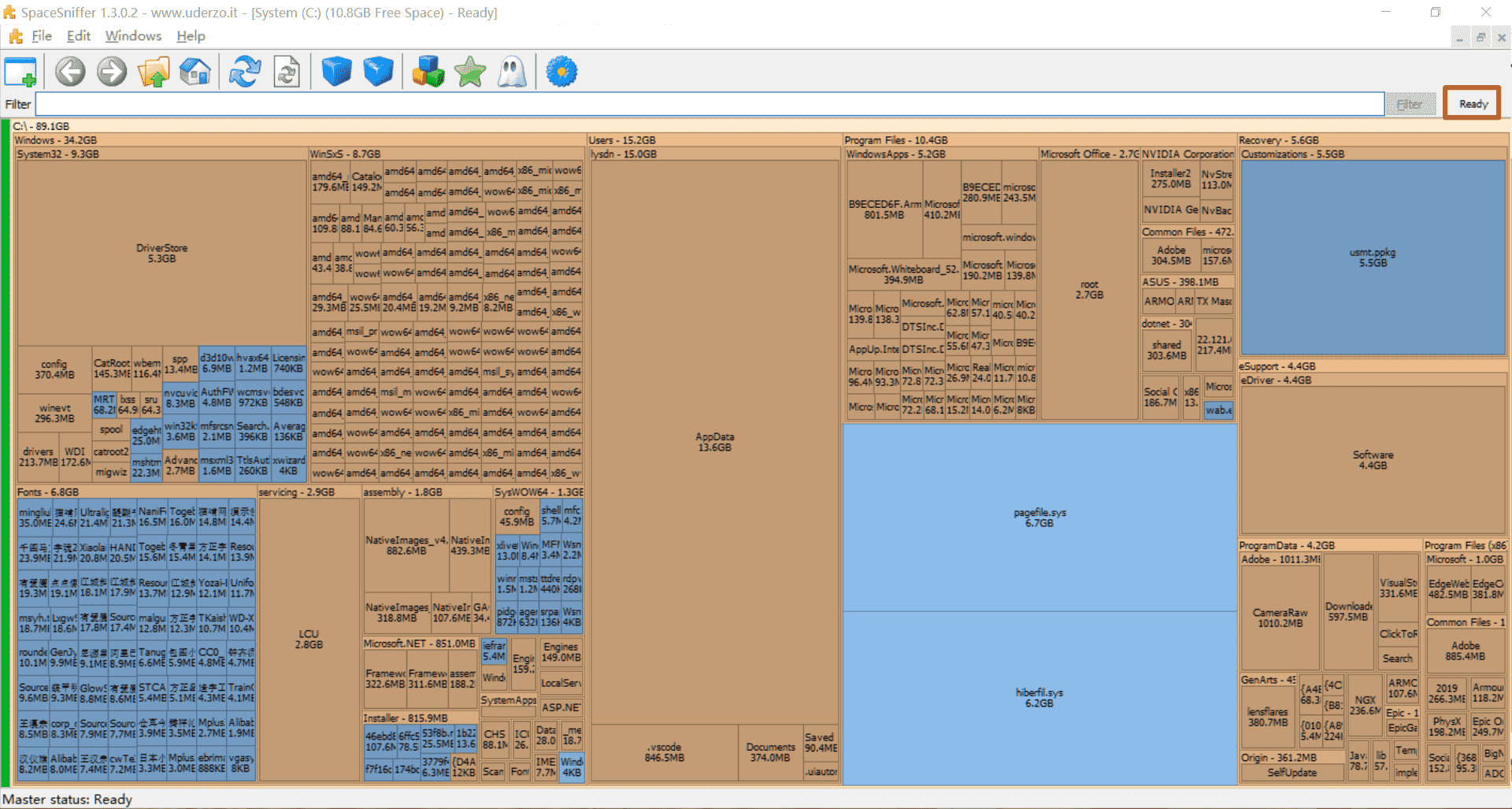Go up to the parent folder level
The height and width of the screenshot is (809, 1512).
tap(154, 72)
